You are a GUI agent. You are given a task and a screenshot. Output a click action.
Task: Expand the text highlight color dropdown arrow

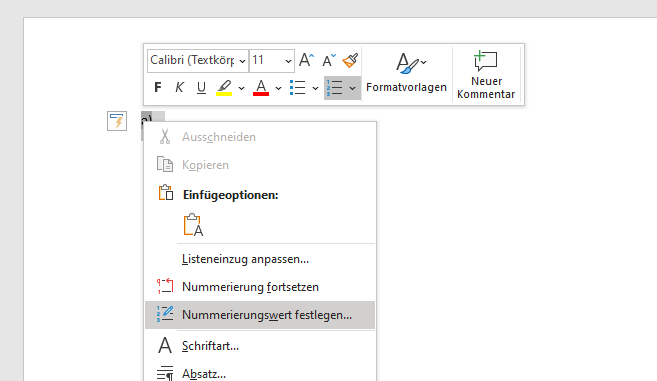click(241, 88)
